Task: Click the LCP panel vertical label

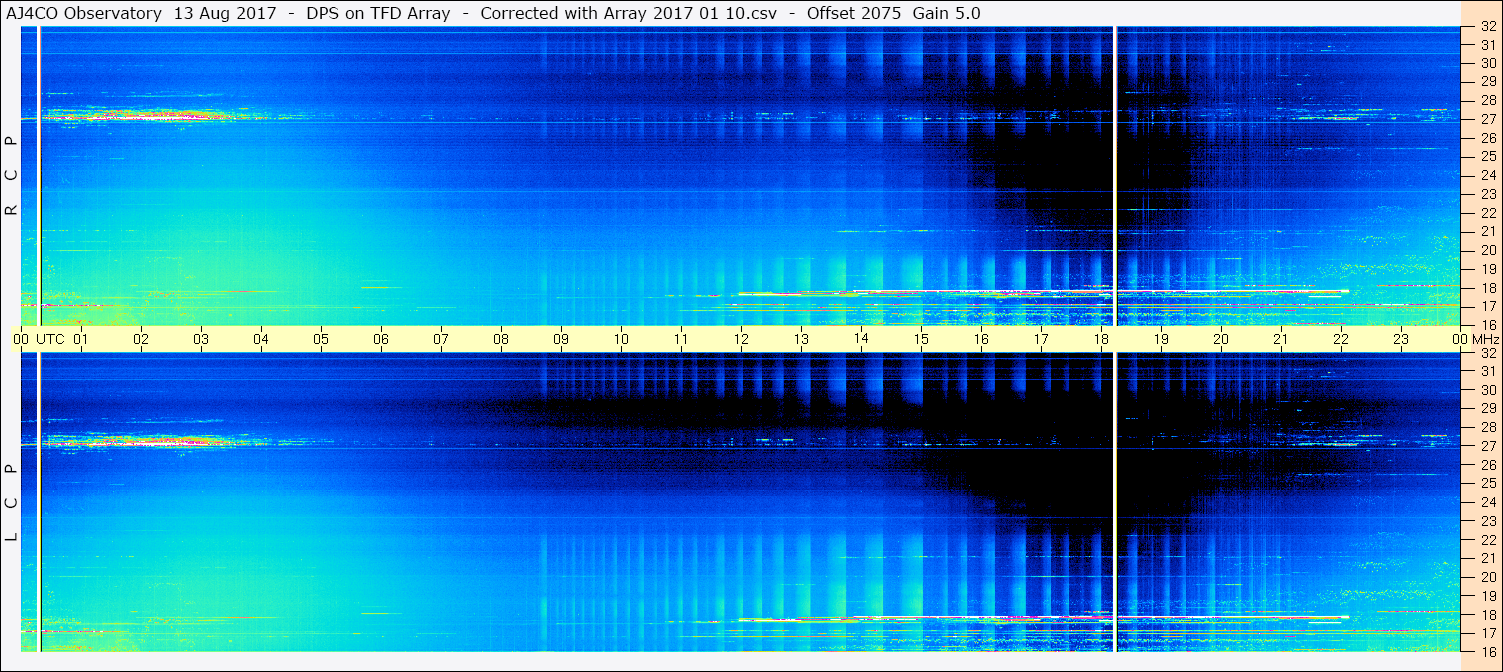Action: pyautogui.click(x=12, y=502)
